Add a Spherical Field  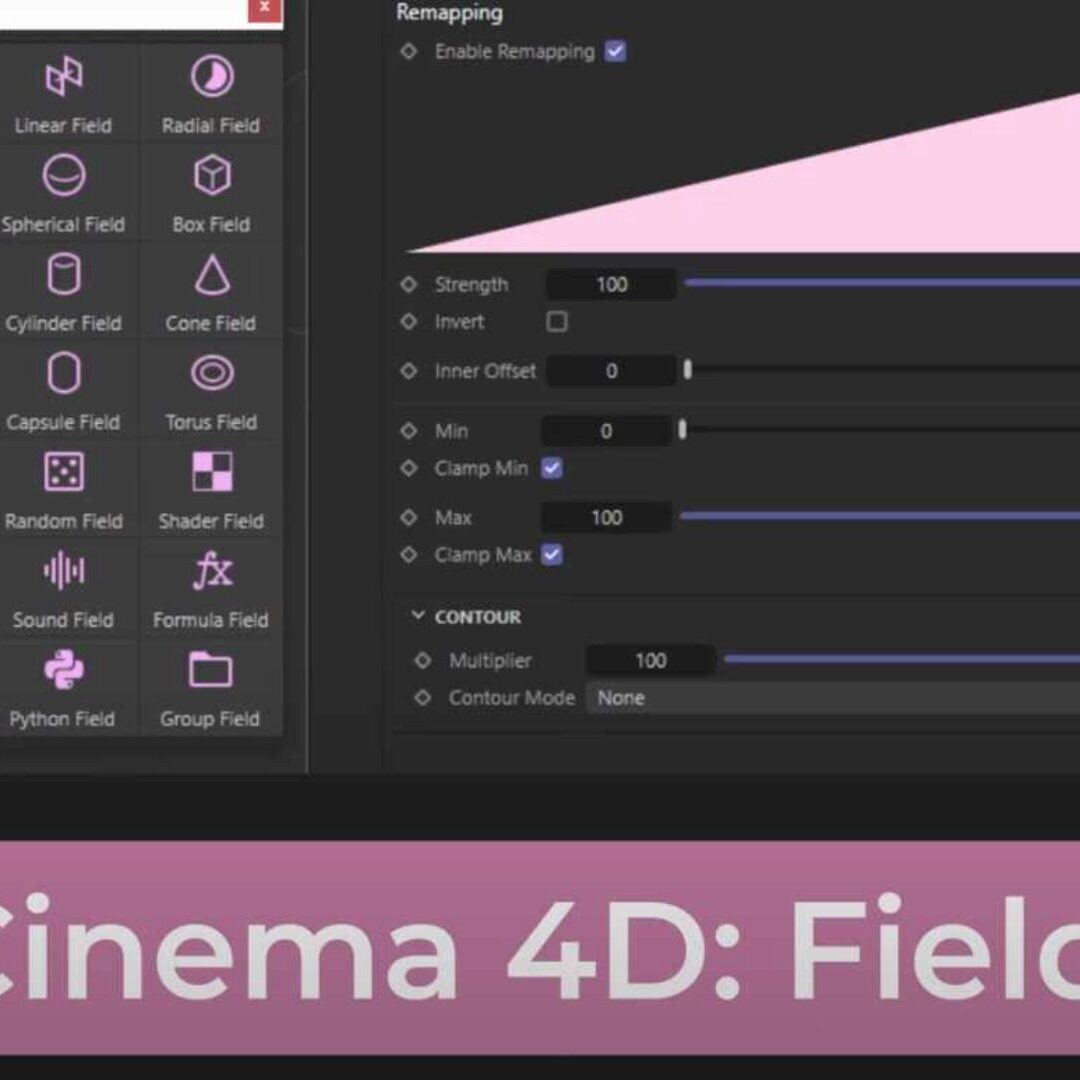(x=63, y=177)
